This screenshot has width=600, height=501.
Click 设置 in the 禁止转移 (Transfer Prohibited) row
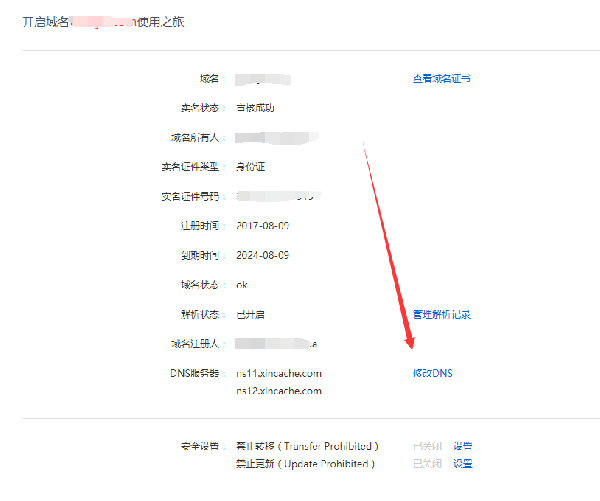tap(463, 446)
